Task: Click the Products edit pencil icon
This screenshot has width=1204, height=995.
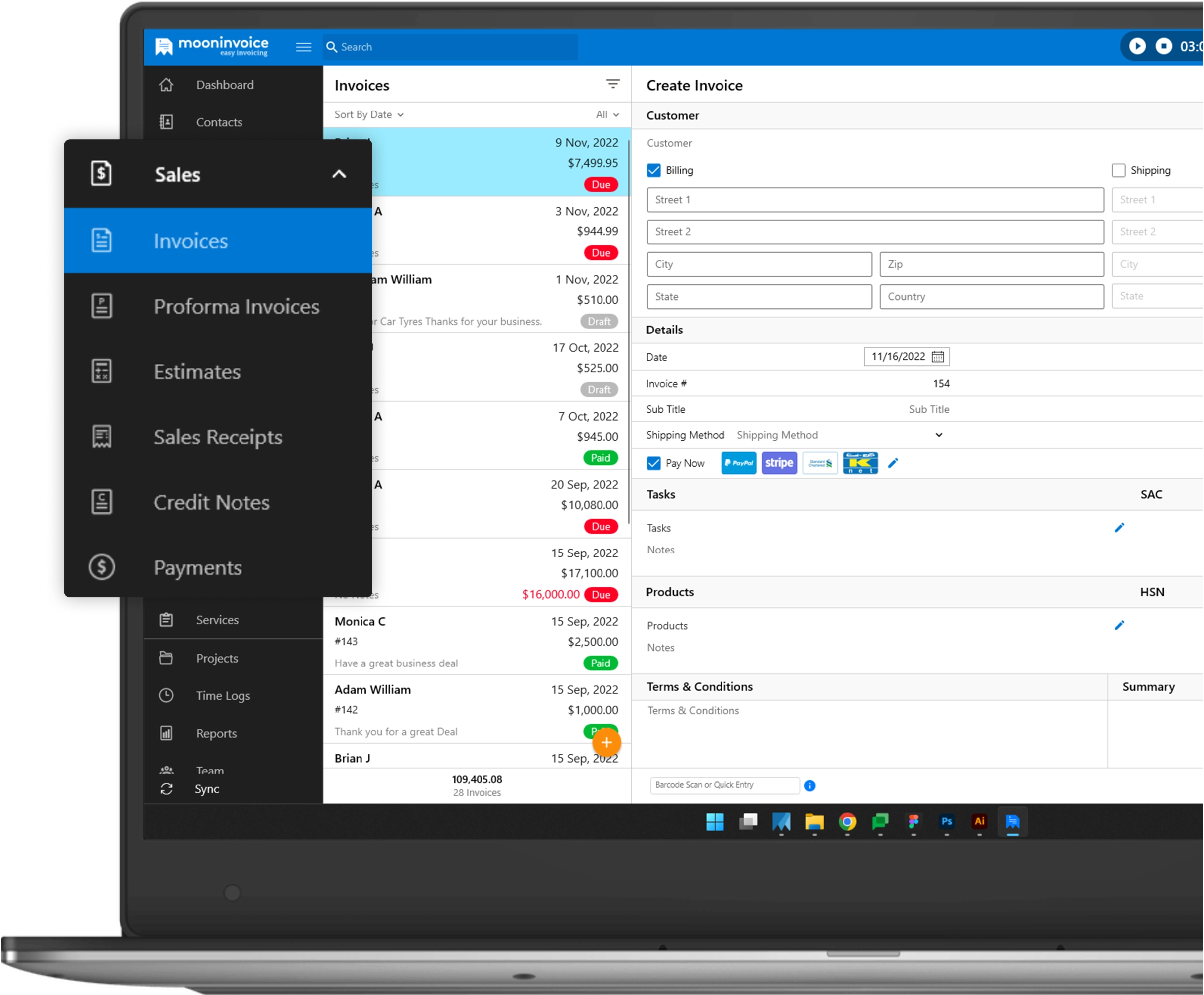Action: click(x=1119, y=625)
